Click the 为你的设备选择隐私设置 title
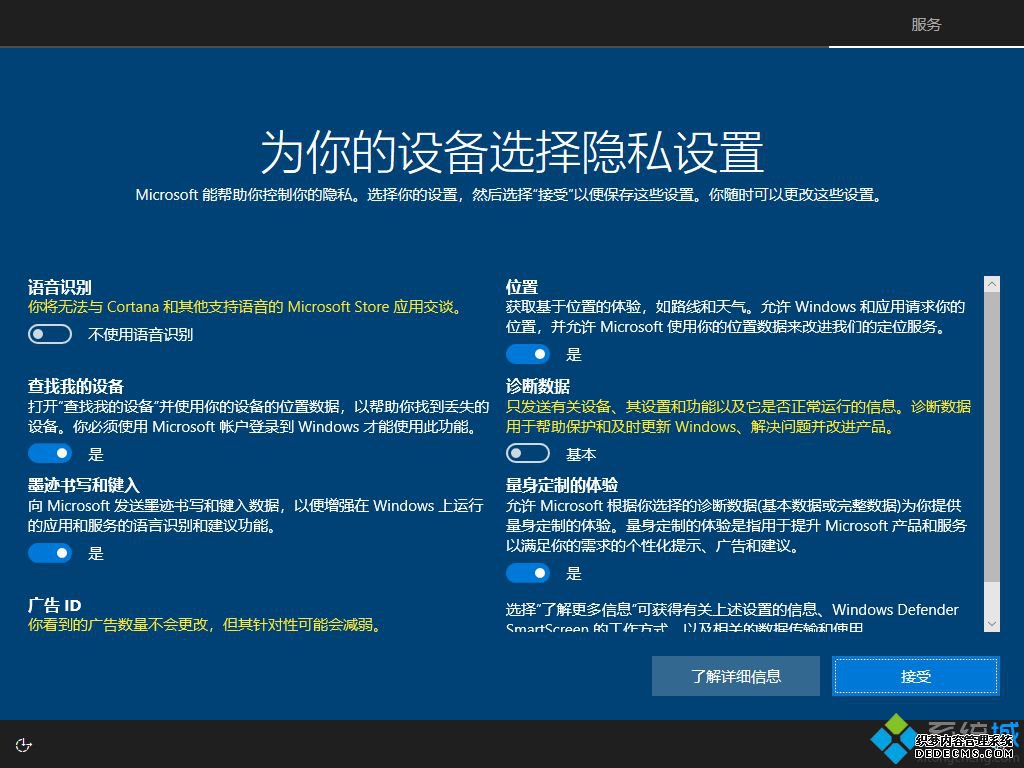The width and height of the screenshot is (1024, 768). tap(512, 152)
